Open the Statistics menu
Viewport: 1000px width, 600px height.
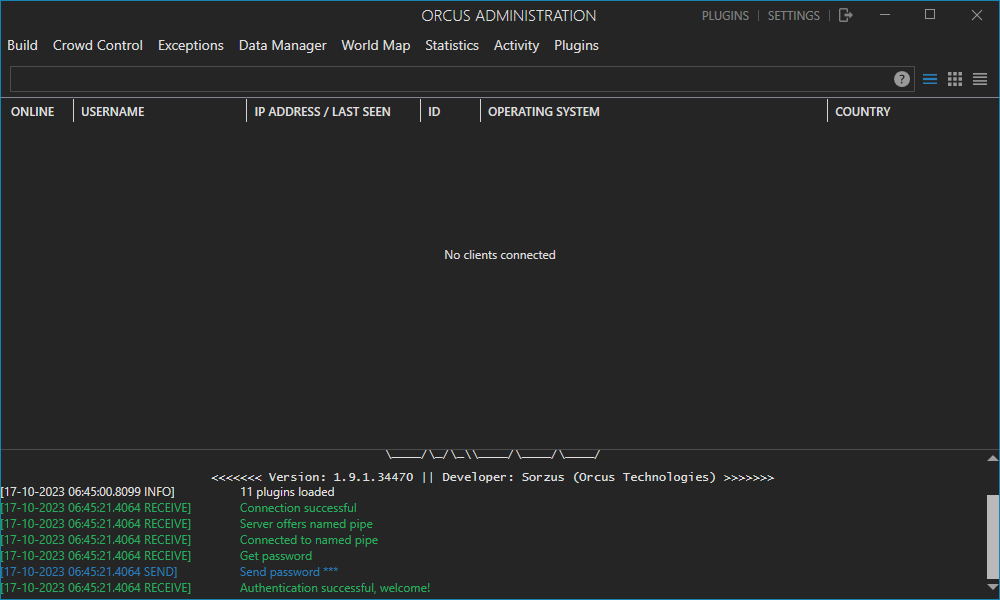click(452, 45)
